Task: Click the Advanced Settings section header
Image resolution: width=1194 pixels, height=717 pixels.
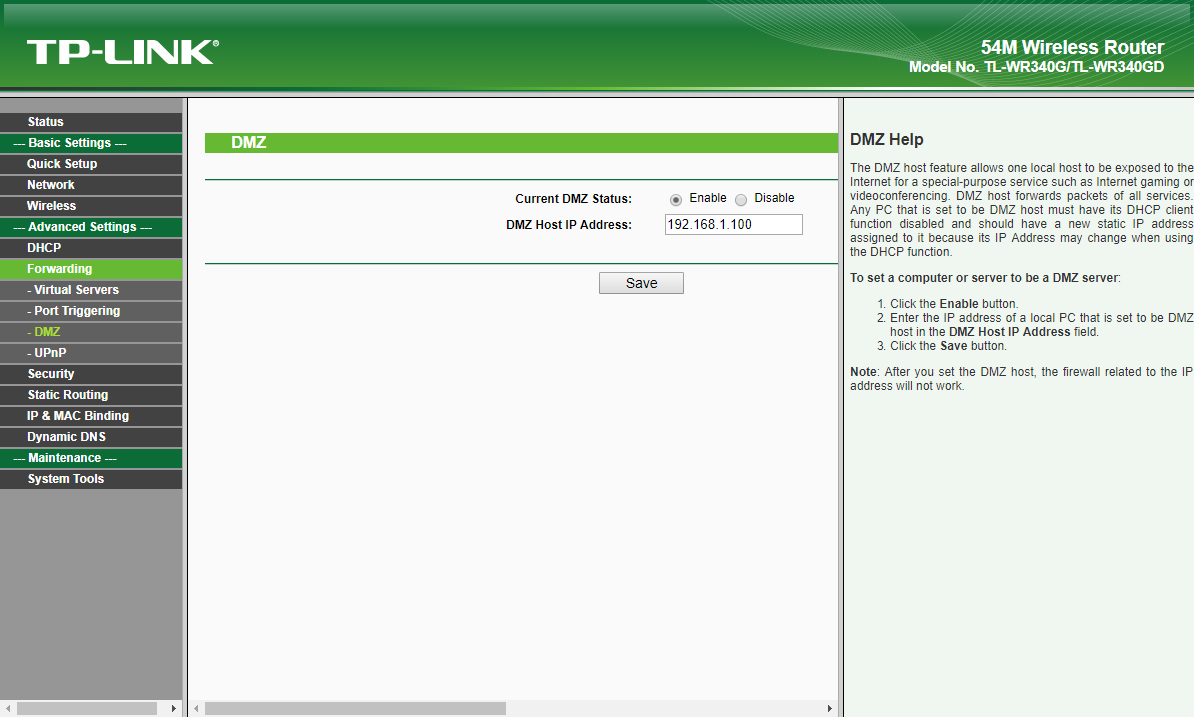Action: [91, 227]
